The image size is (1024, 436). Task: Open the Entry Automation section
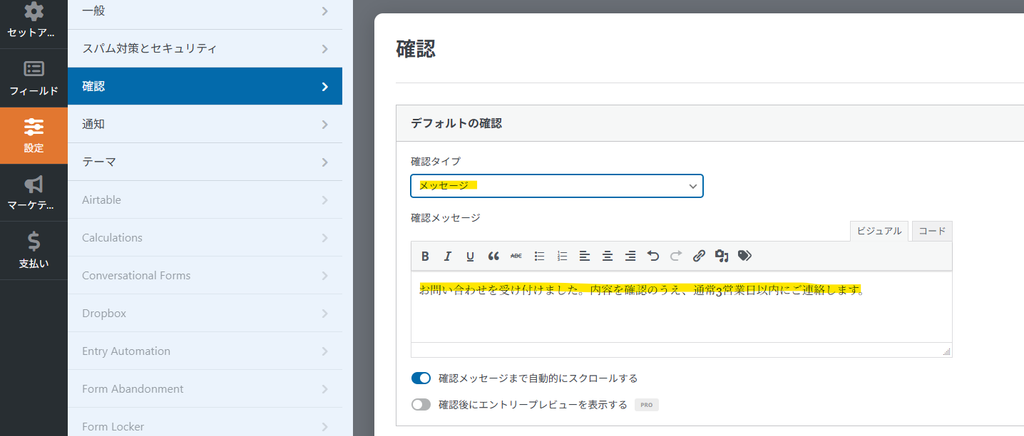tap(205, 351)
